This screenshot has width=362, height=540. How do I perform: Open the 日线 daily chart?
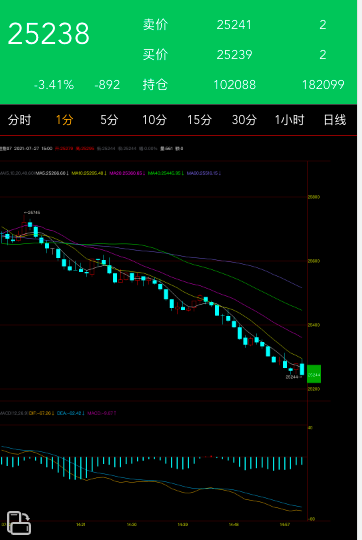(x=334, y=120)
